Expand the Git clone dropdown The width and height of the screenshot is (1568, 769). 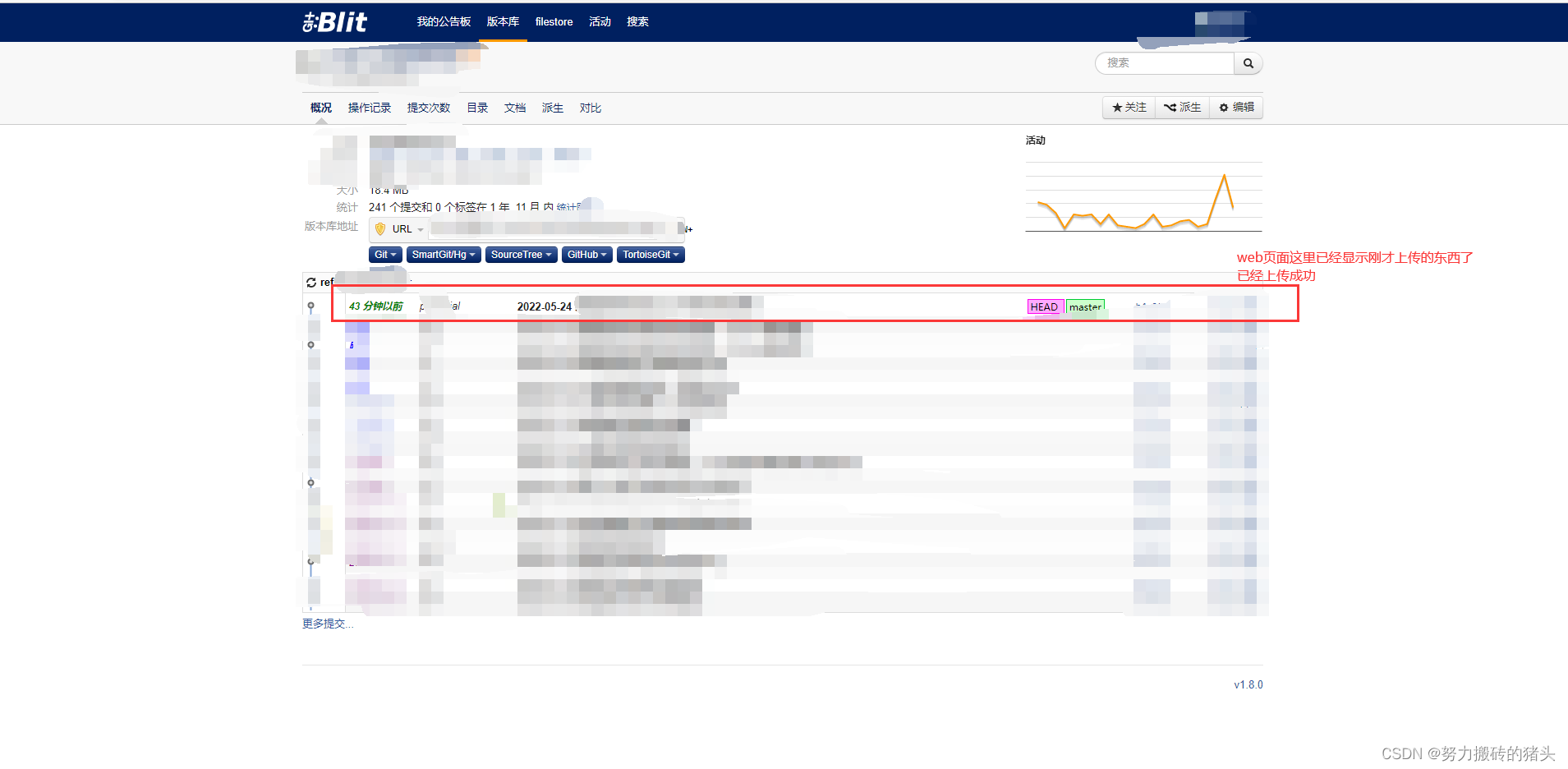385,255
